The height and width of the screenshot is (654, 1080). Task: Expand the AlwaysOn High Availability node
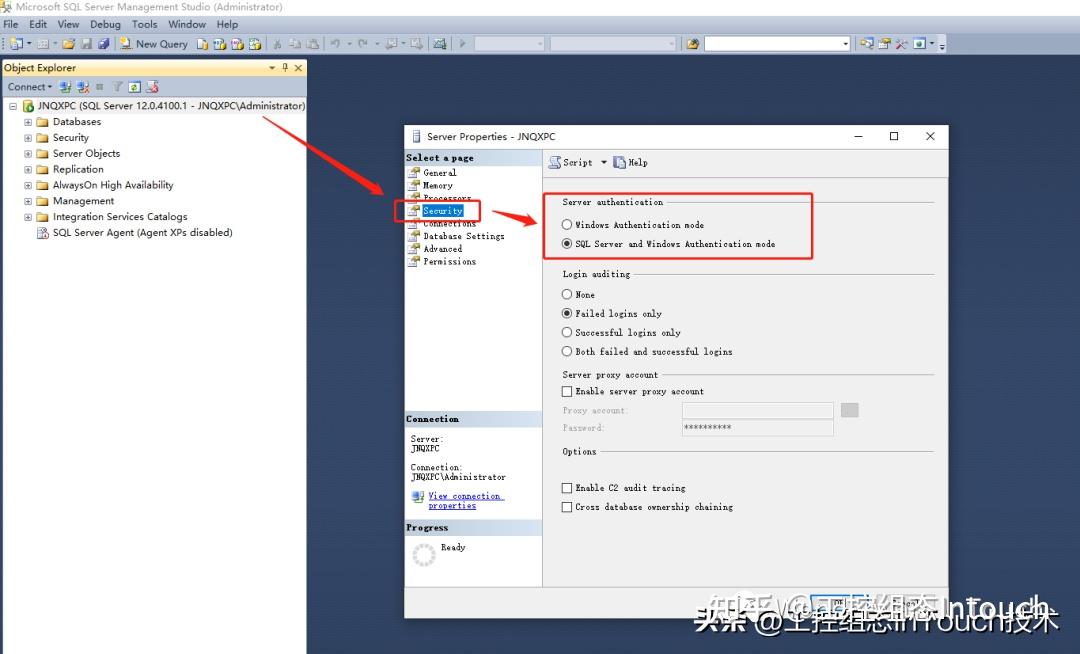28,185
